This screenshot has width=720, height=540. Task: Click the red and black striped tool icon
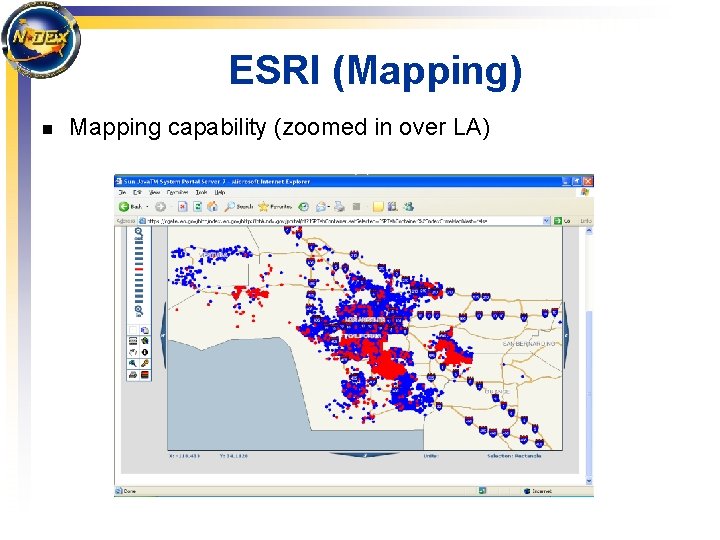(x=145, y=375)
